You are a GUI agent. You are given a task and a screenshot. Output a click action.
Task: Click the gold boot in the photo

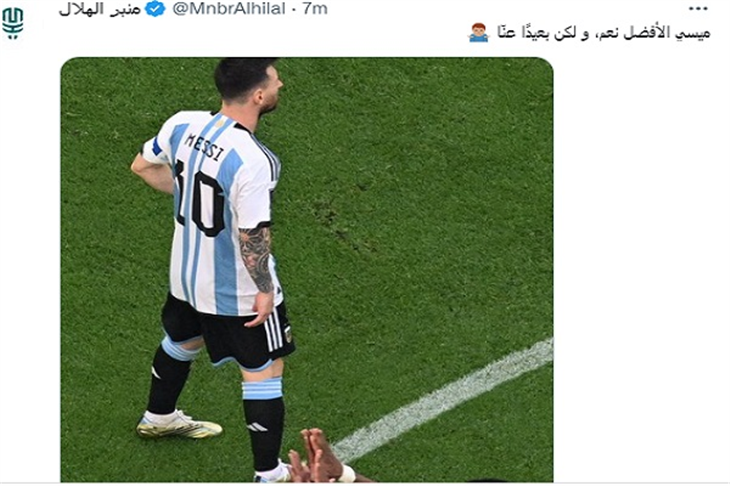(x=179, y=425)
